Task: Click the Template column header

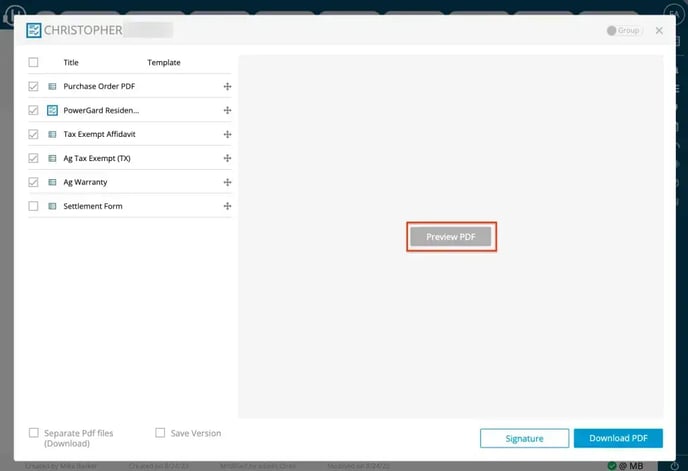Action: tap(164, 62)
